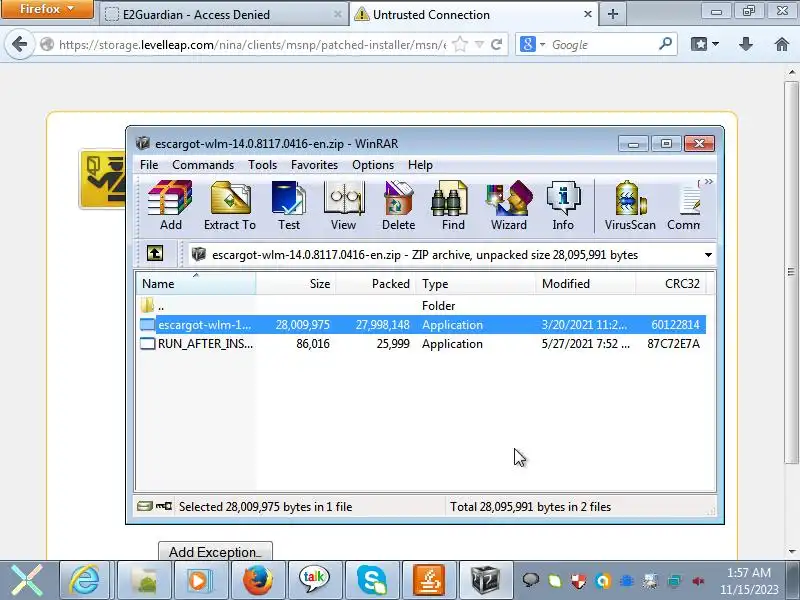Open the search engine selector dropdown

tap(532, 45)
